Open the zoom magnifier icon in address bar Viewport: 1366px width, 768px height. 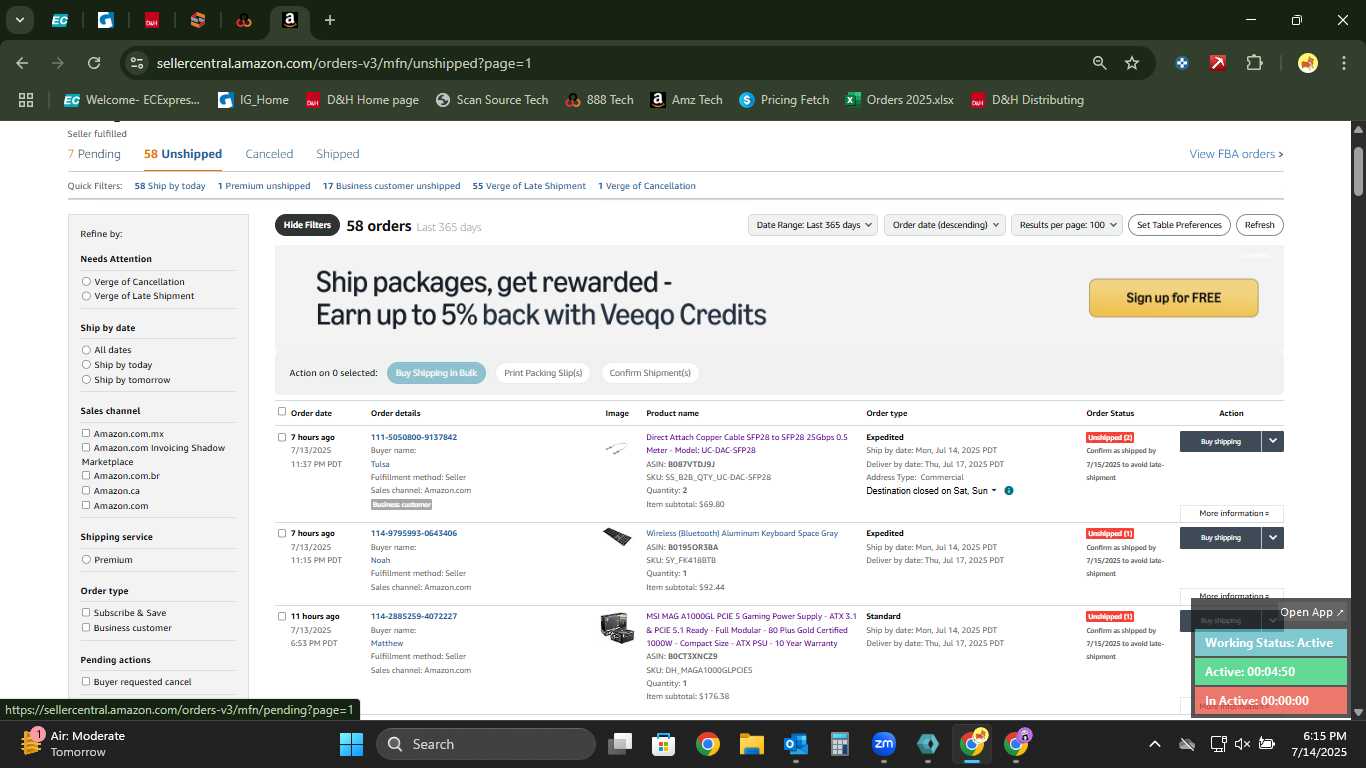click(x=1100, y=63)
